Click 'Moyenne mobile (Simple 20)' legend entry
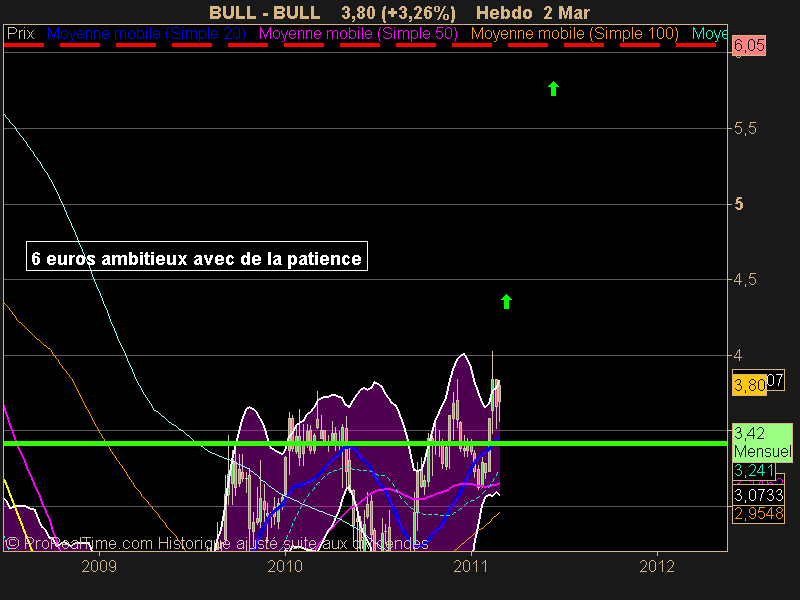Viewport: 800px width, 600px height. pos(146,34)
